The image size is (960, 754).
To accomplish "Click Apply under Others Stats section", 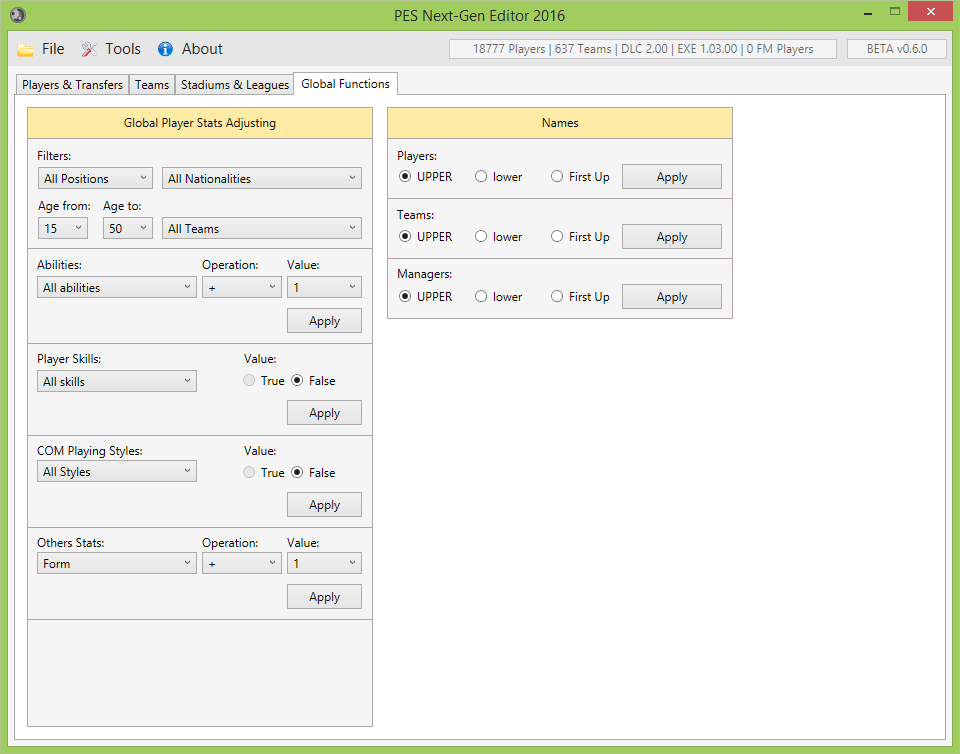I will (x=324, y=597).
